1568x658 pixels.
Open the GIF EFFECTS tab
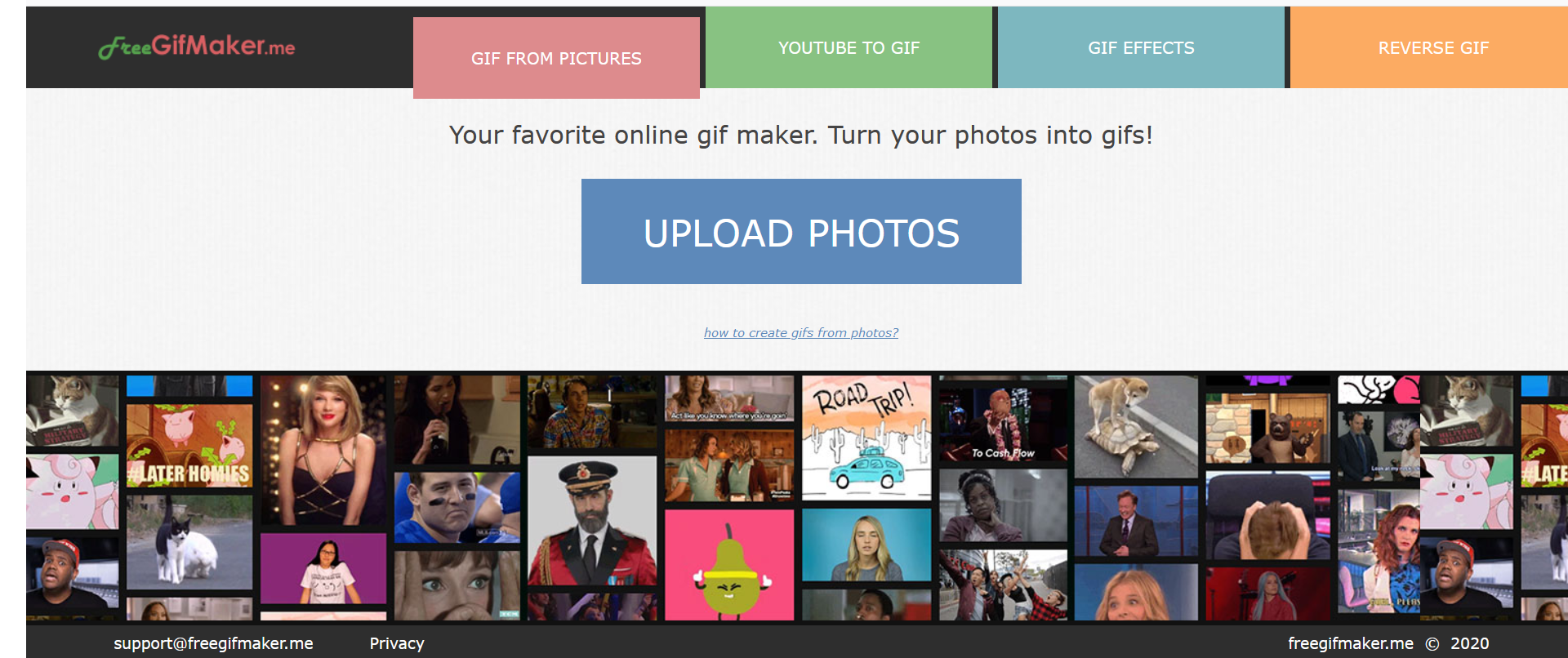click(1141, 47)
